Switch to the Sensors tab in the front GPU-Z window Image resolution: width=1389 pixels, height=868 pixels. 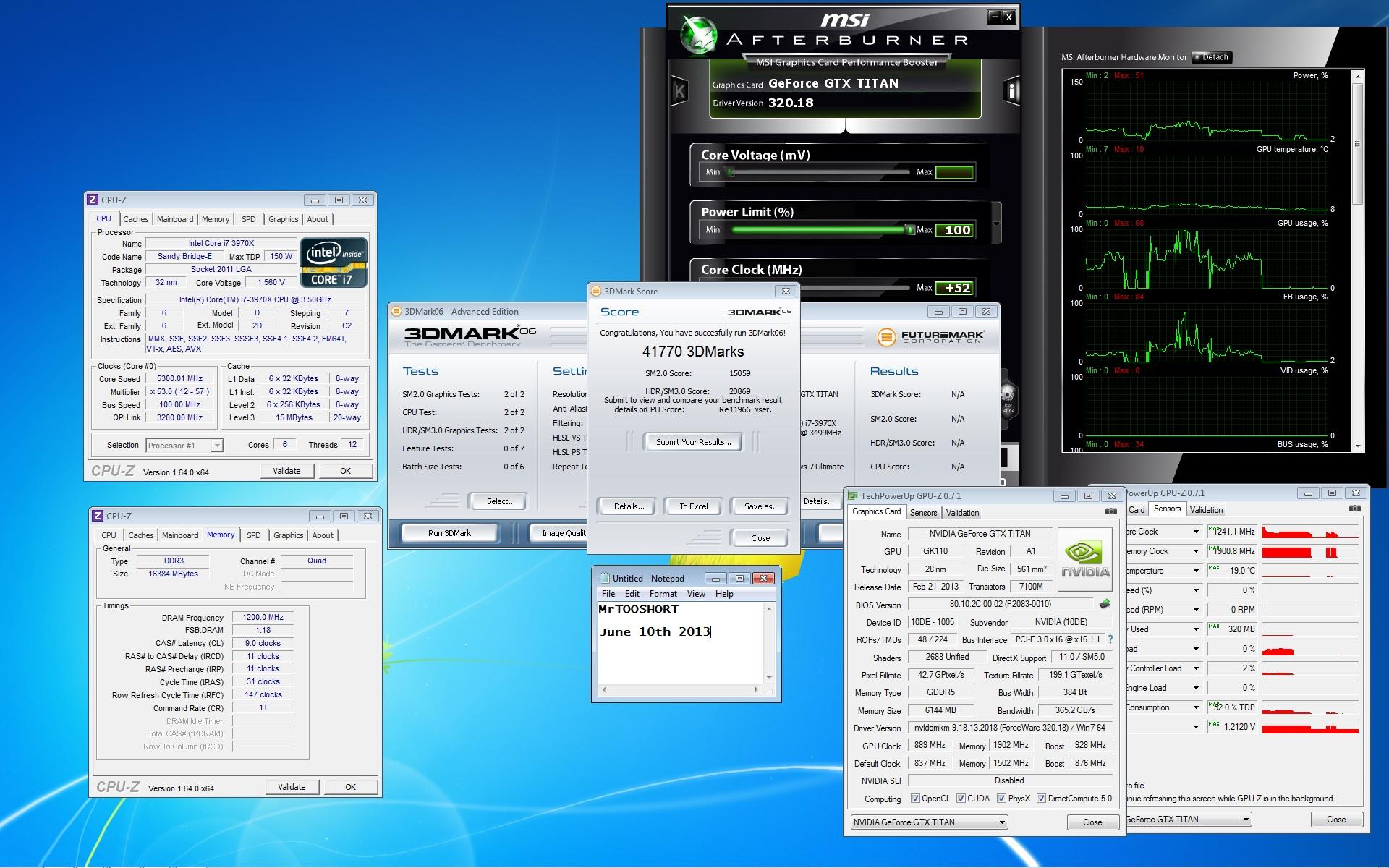click(x=923, y=513)
